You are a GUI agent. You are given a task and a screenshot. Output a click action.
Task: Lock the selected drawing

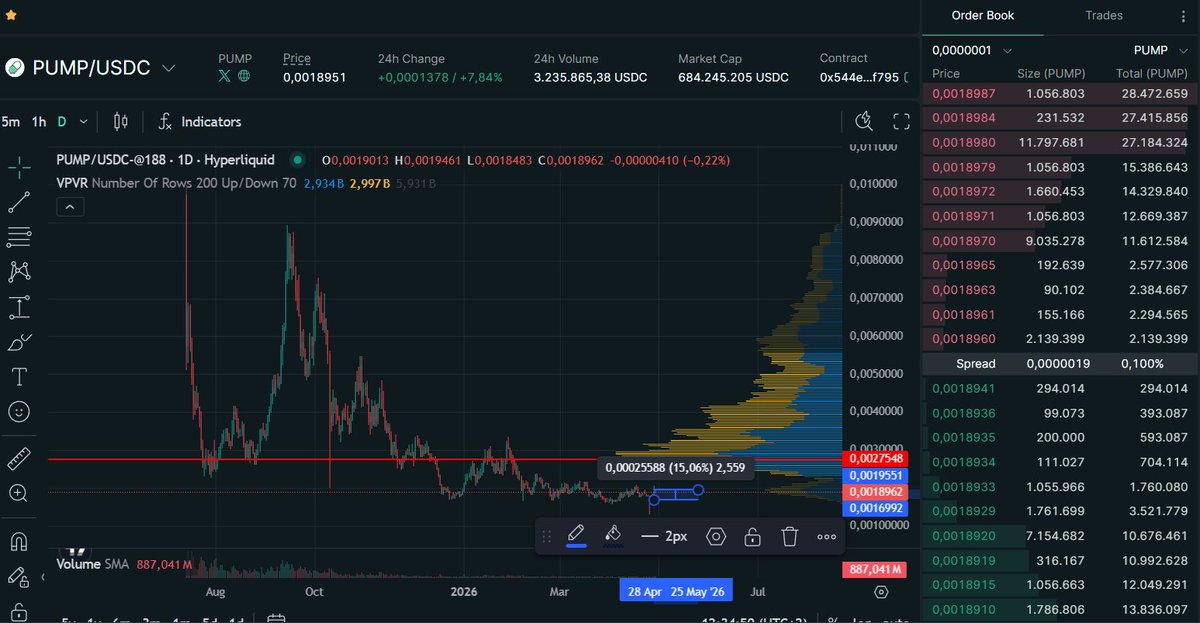tap(752, 536)
